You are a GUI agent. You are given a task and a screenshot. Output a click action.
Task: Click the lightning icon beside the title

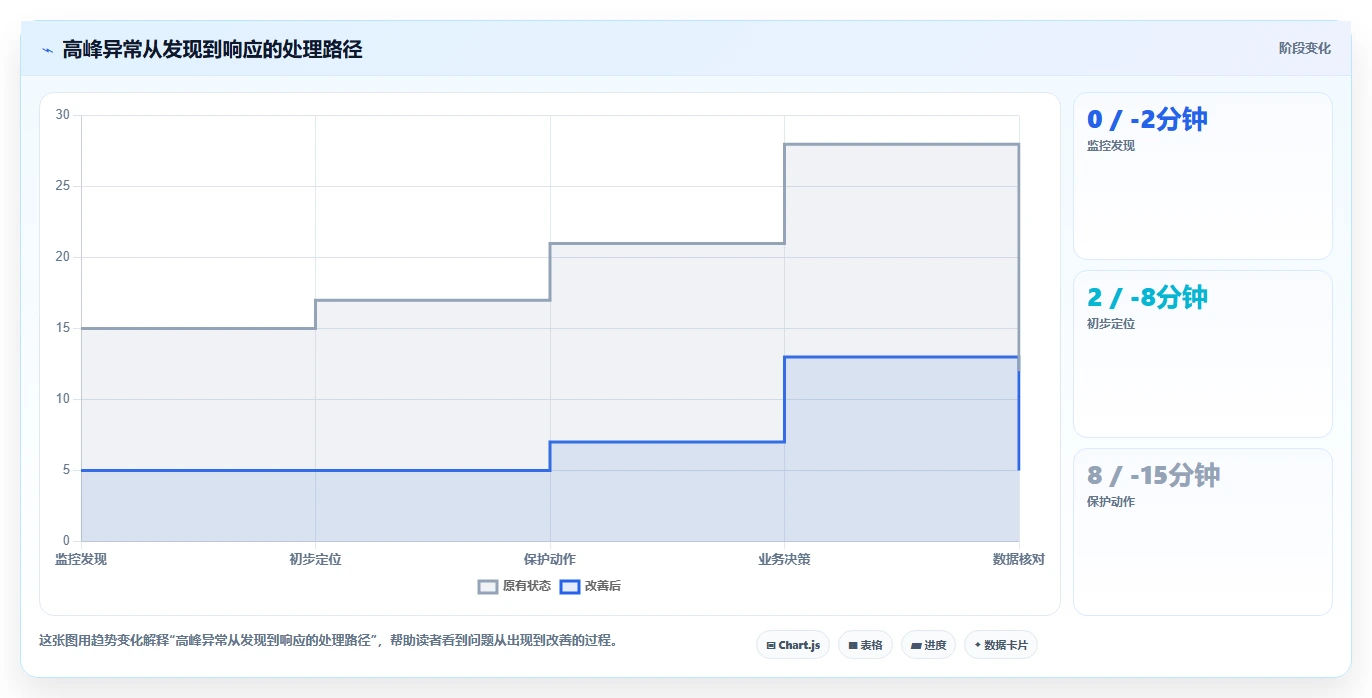tap(47, 49)
